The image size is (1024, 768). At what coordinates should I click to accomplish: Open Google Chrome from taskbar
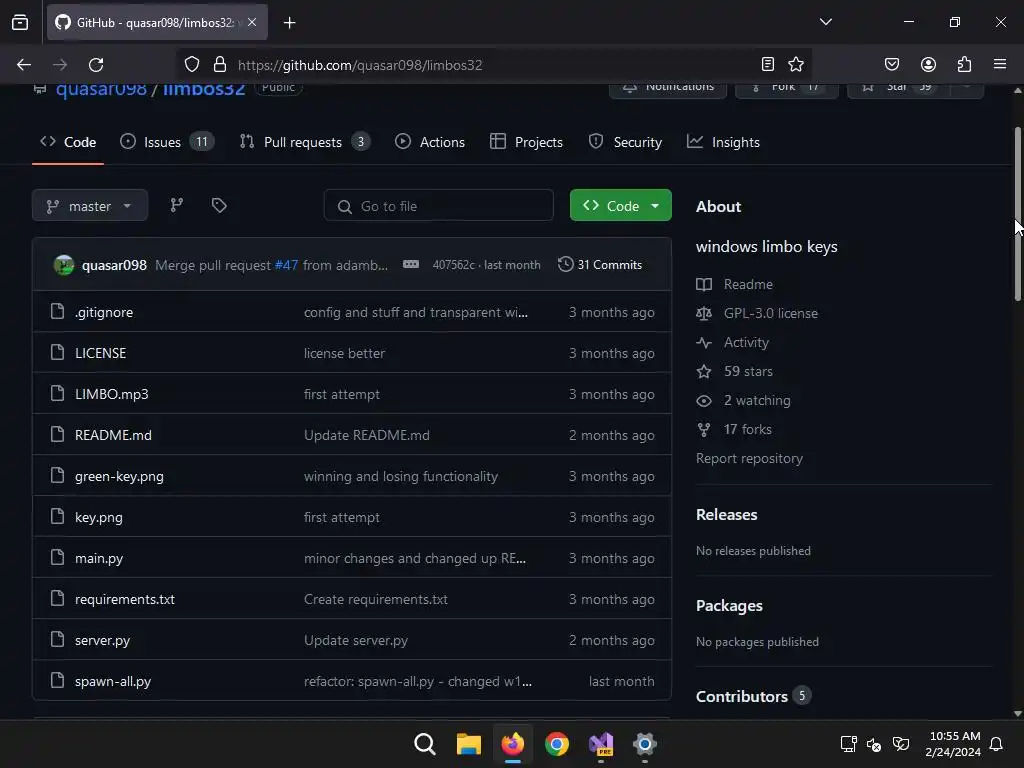pos(556,744)
